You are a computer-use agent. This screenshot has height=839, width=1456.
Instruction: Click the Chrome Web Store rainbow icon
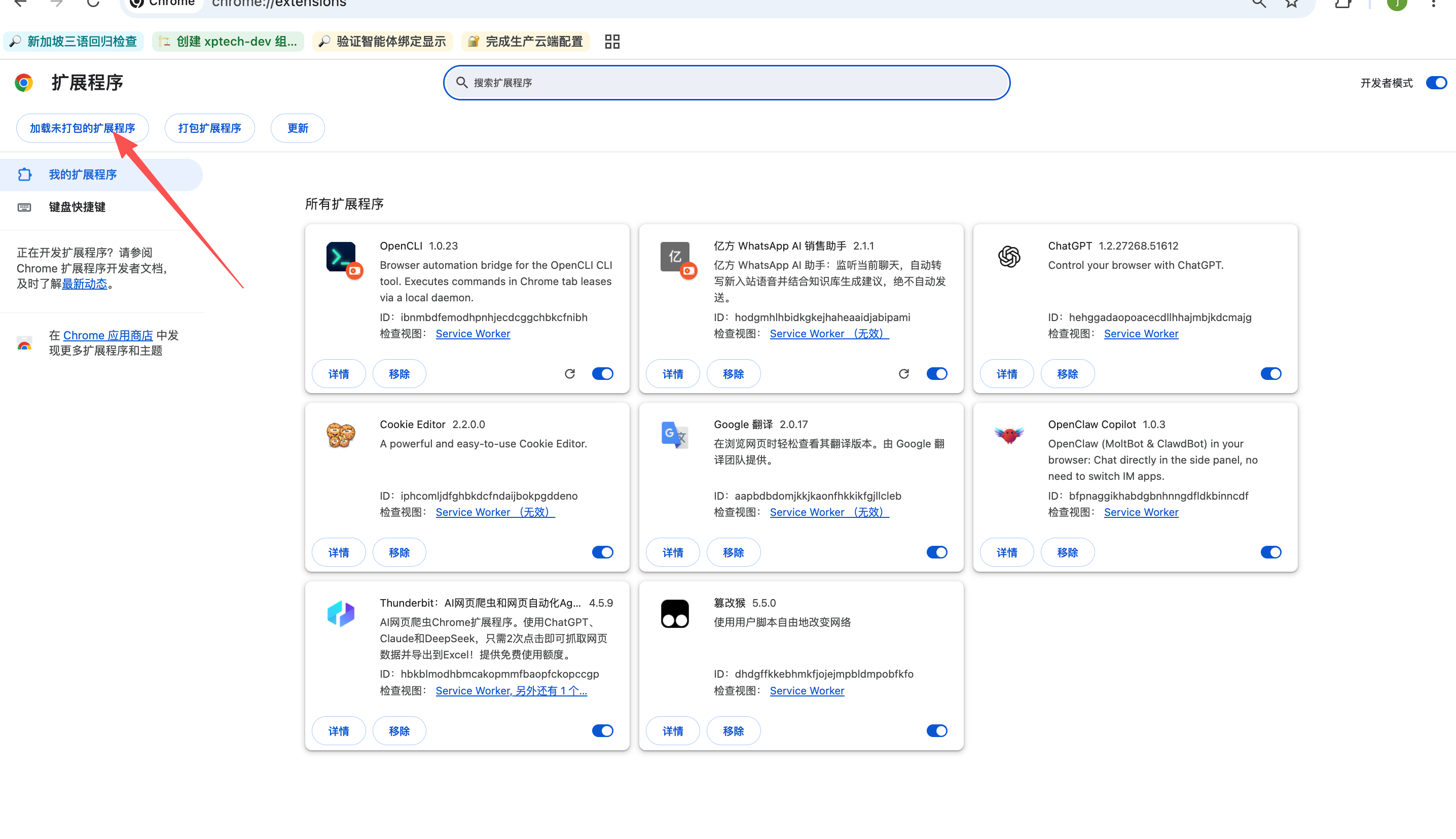point(24,344)
